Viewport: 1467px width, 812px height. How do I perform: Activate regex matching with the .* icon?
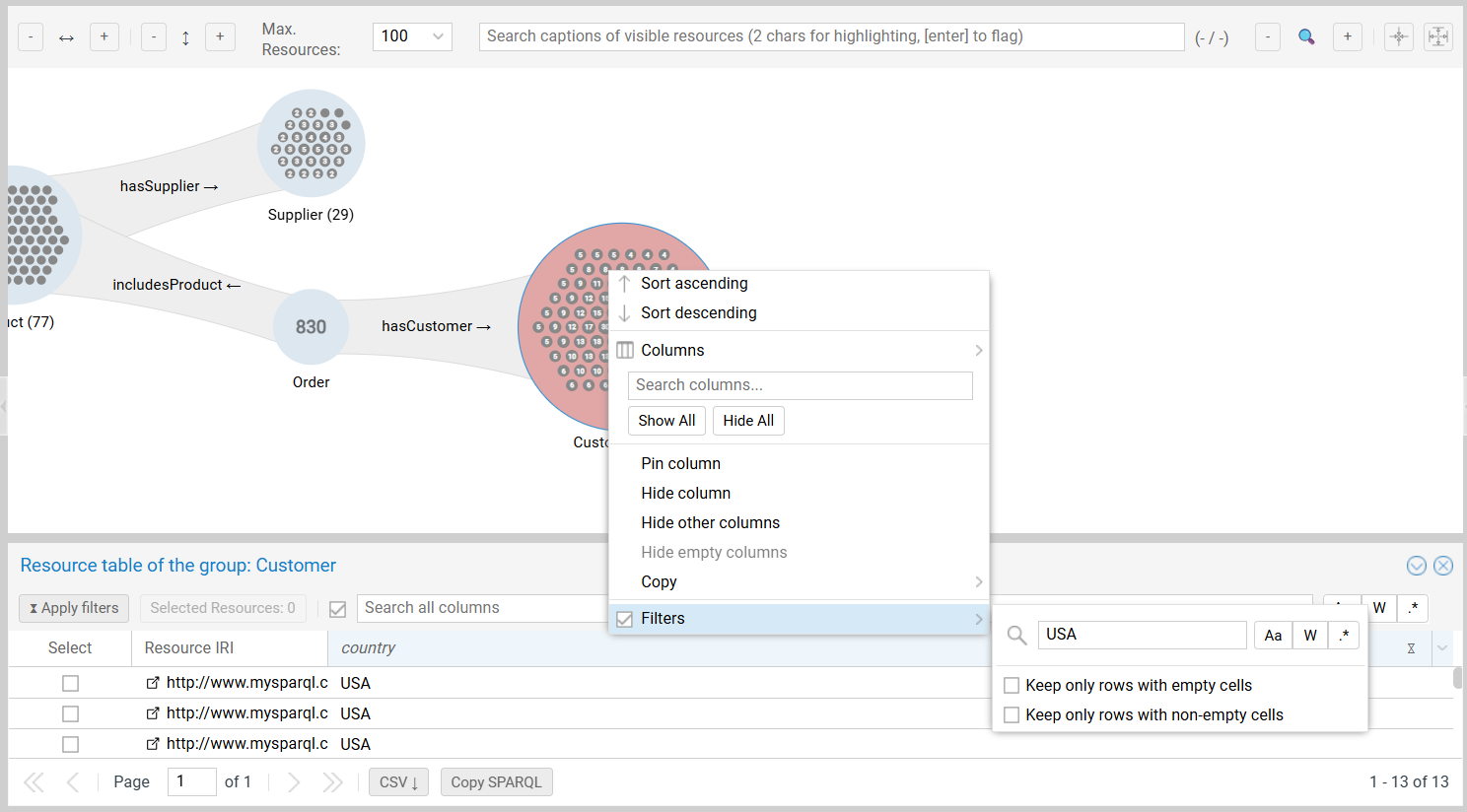pos(1344,635)
